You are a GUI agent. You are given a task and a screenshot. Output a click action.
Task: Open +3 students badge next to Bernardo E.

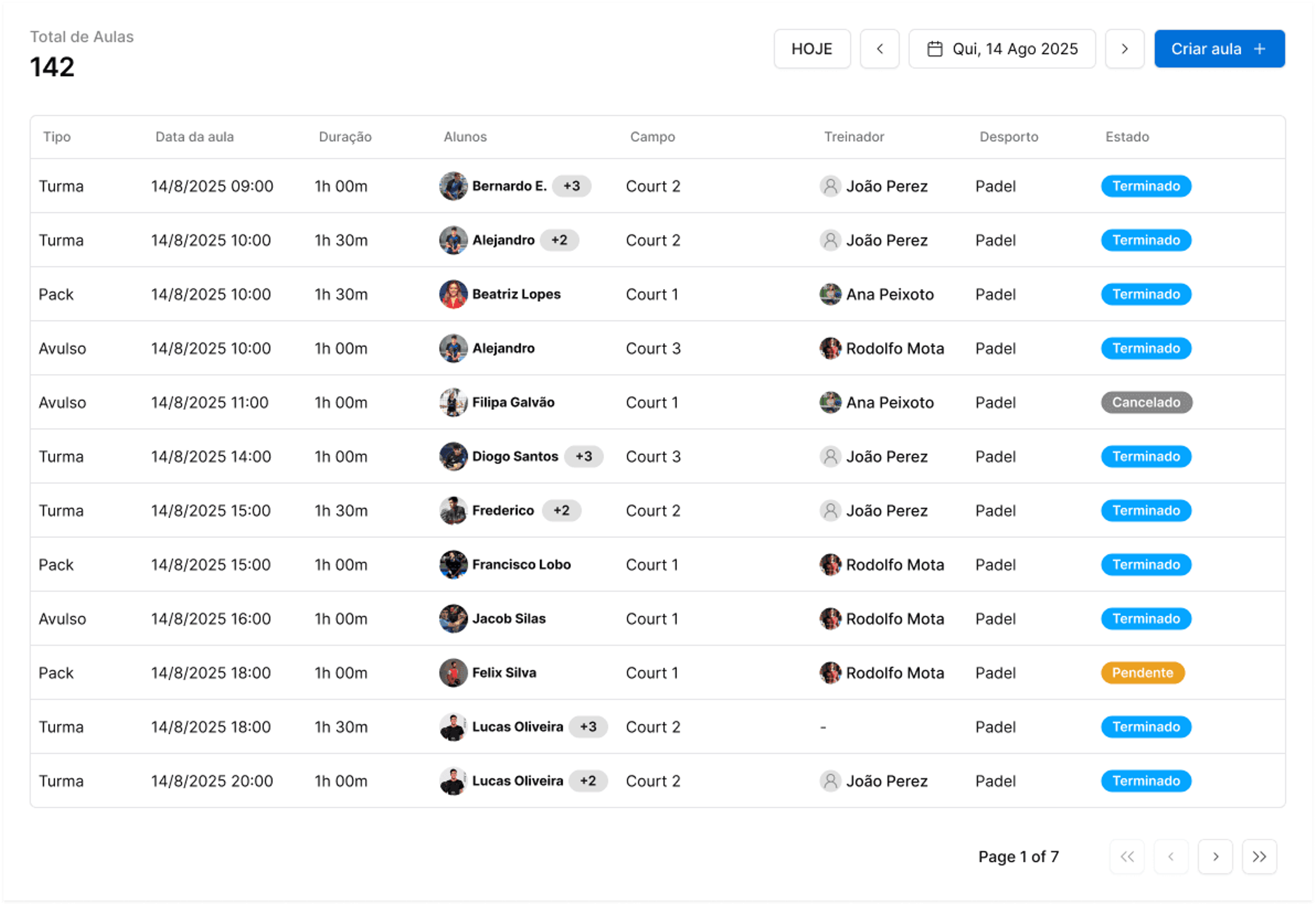click(x=571, y=186)
